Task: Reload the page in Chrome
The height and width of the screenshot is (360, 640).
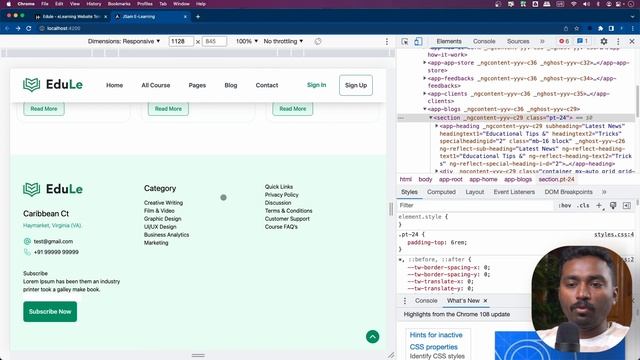Action: tap(29, 28)
